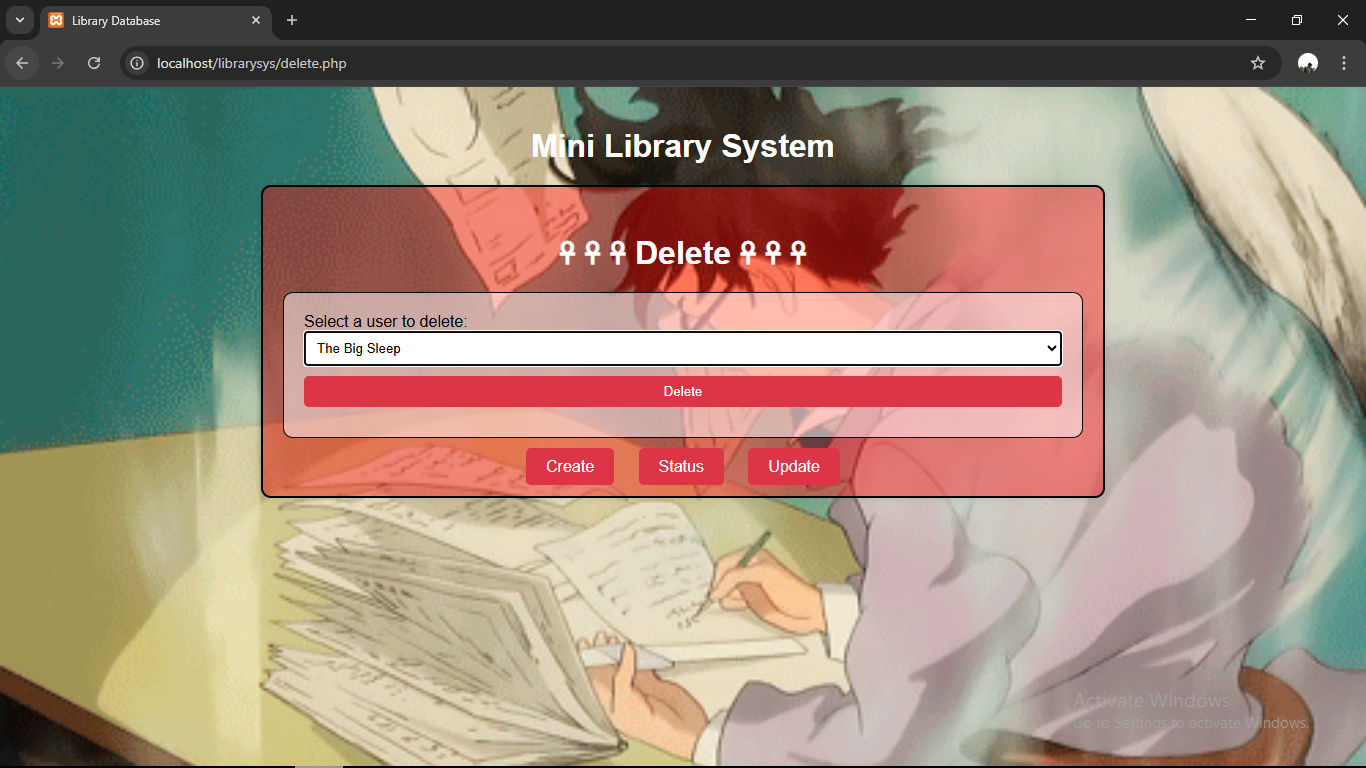The height and width of the screenshot is (768, 1366).
Task: Open the tab search chevron
Action: tap(19, 20)
